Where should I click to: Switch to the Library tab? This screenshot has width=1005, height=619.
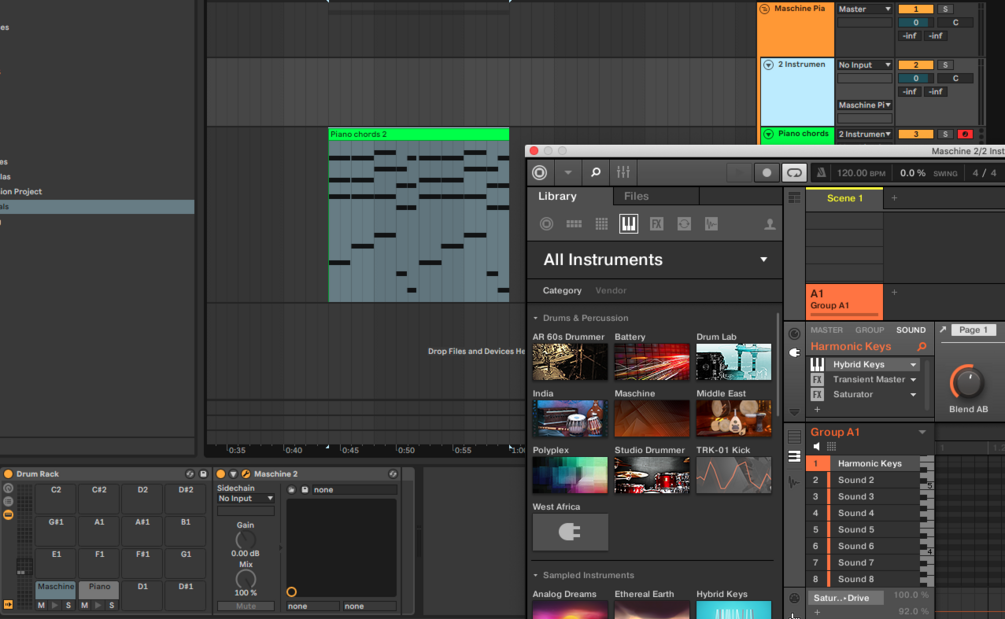(557, 196)
